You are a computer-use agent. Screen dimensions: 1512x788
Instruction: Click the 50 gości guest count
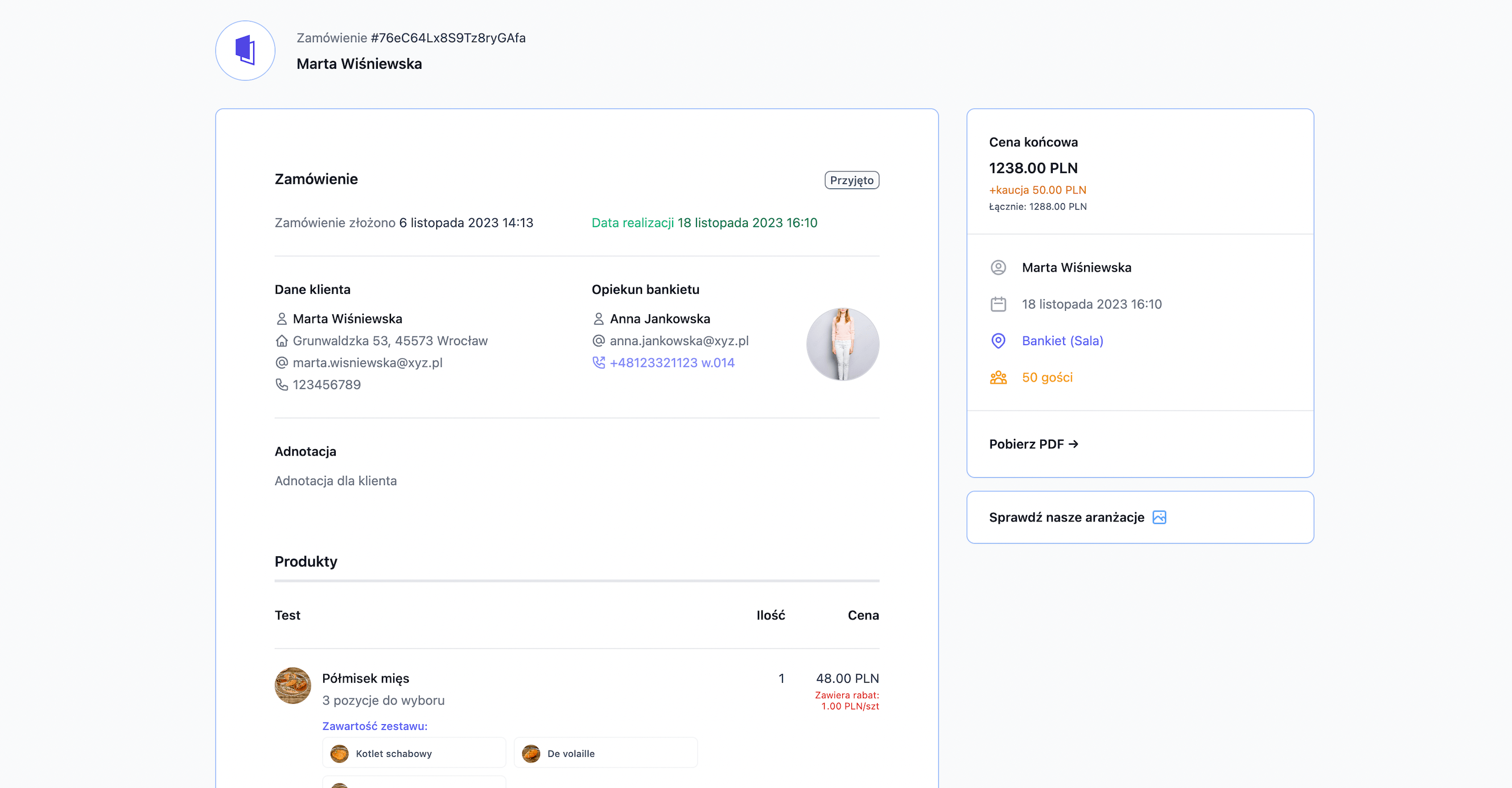tap(1047, 377)
